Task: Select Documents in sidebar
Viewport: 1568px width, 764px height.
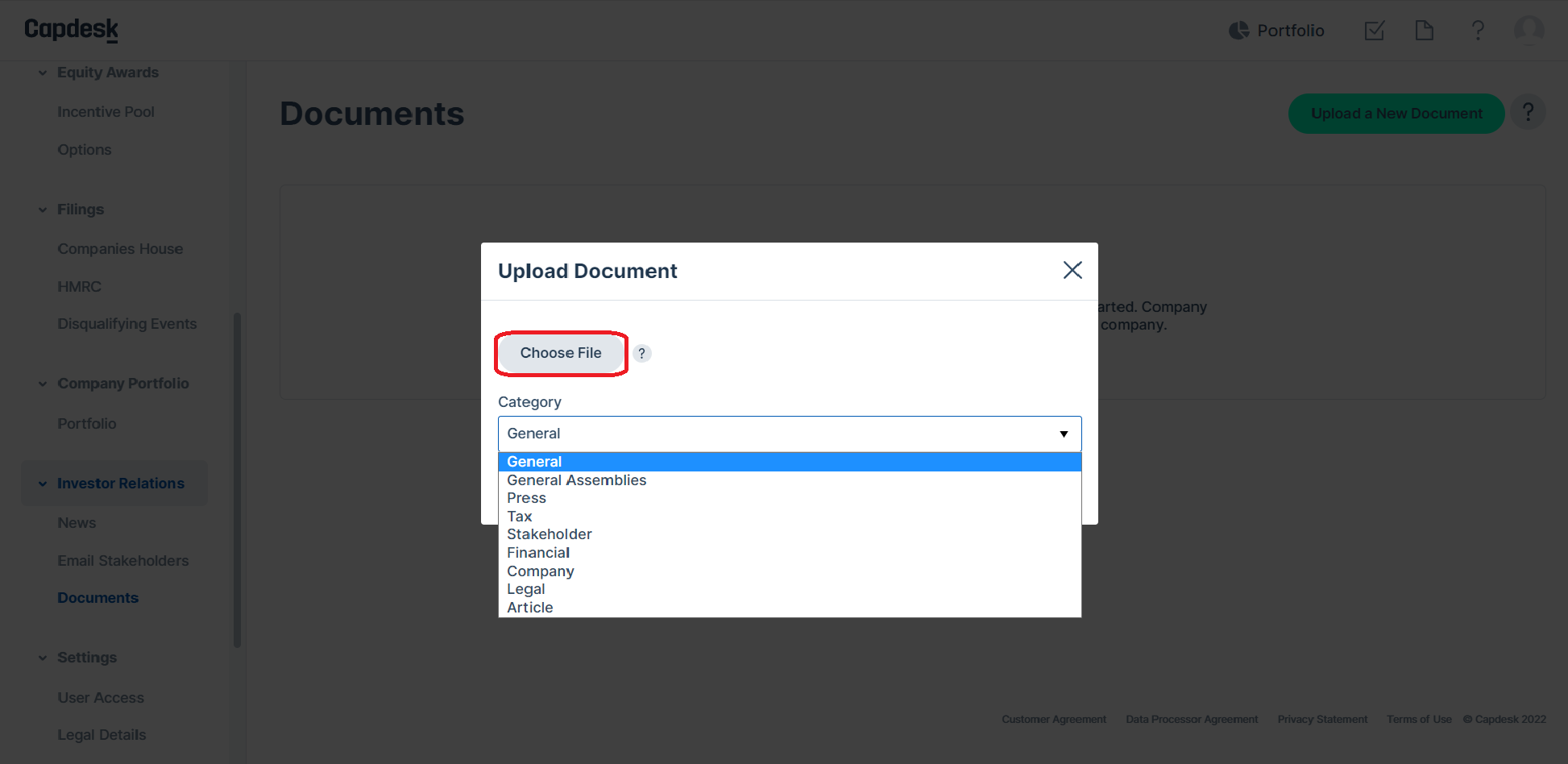Action: click(97, 598)
